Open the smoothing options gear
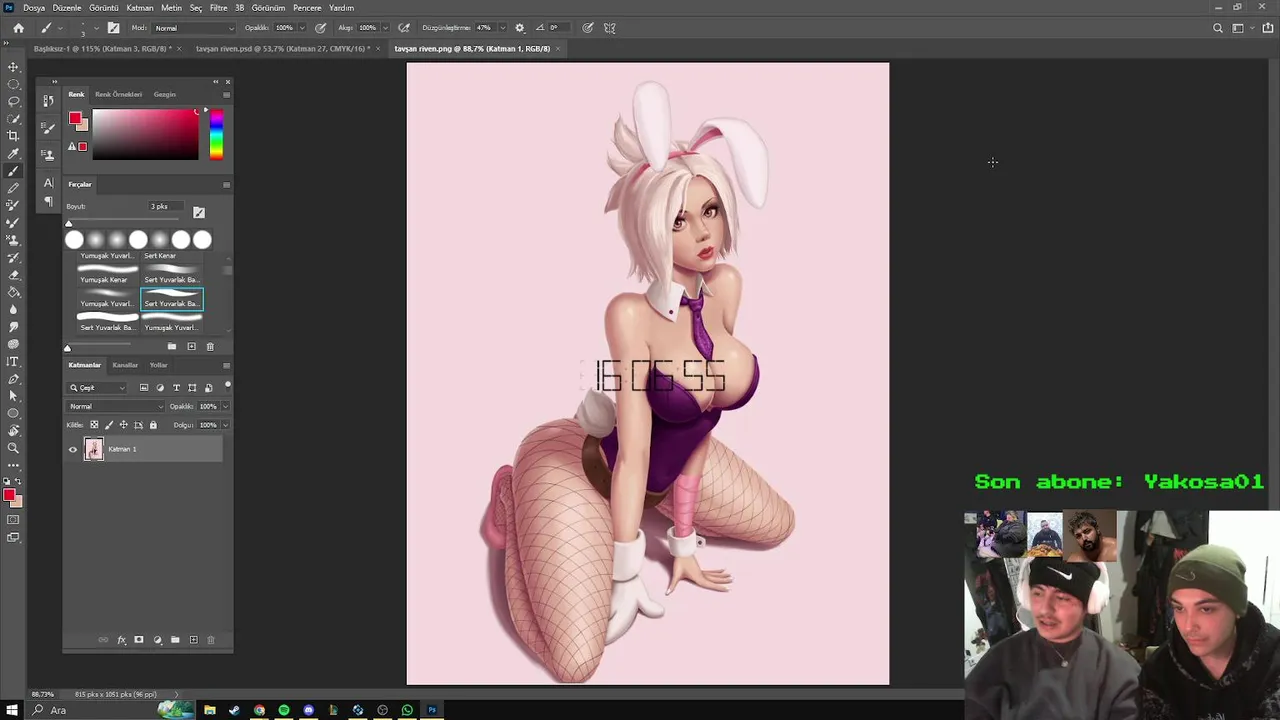Screen dimensions: 1280x720 tap(519, 28)
